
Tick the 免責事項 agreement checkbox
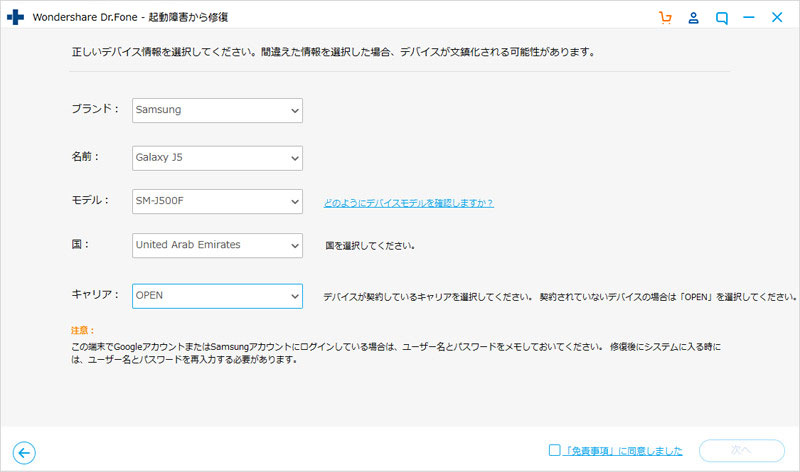point(554,450)
